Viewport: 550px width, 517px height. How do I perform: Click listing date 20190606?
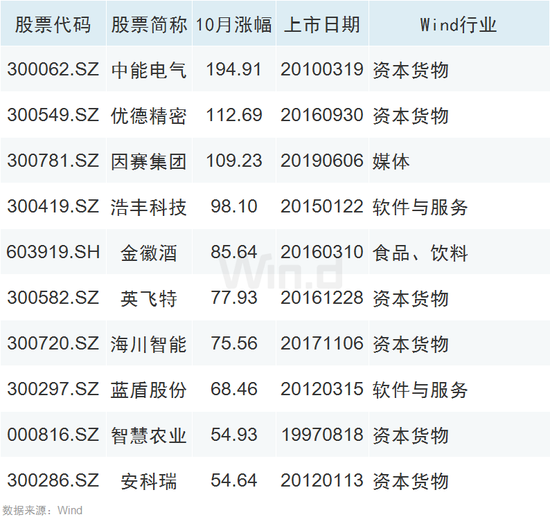coord(322,161)
